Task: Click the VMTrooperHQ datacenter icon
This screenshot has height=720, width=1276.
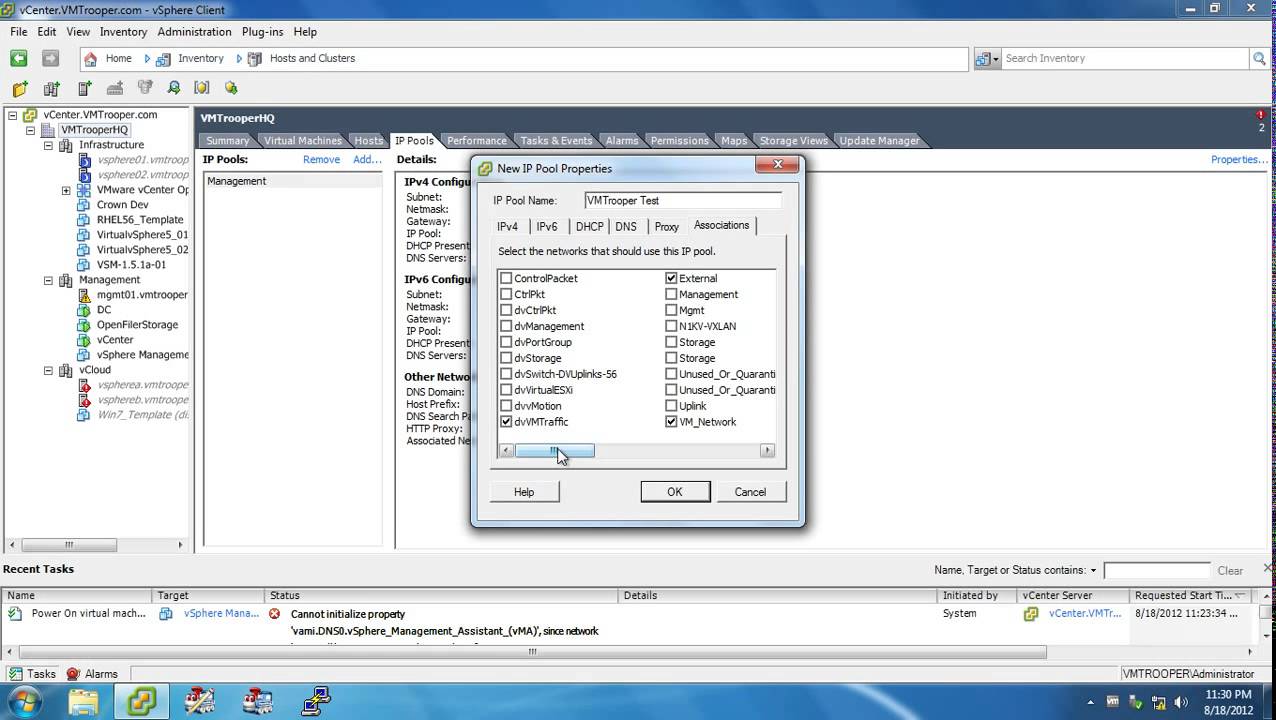Action: 48,130
